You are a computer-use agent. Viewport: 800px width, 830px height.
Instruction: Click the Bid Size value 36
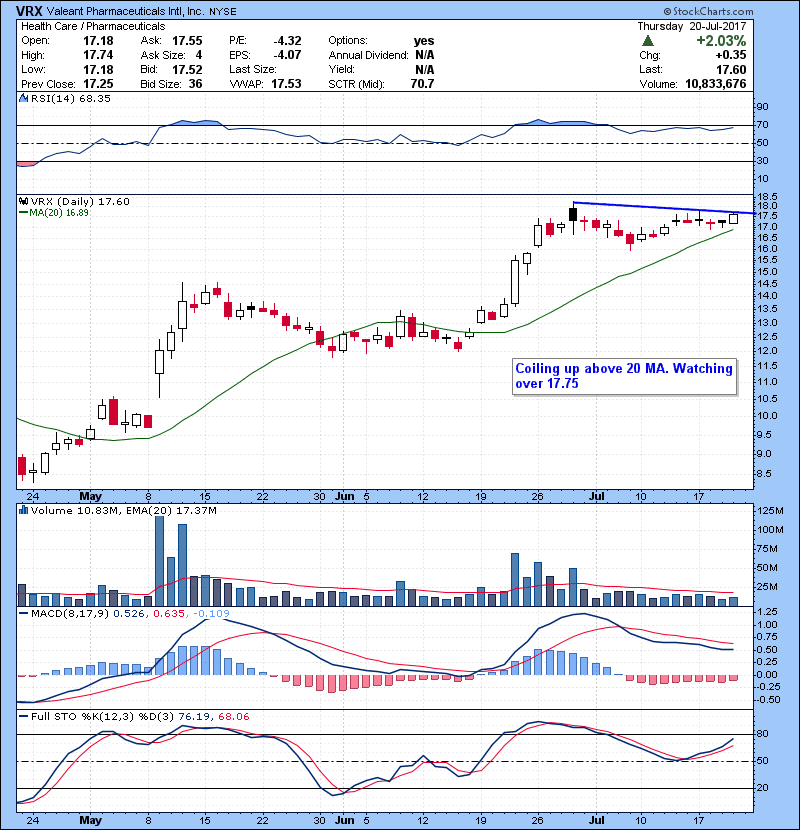[x=195, y=84]
